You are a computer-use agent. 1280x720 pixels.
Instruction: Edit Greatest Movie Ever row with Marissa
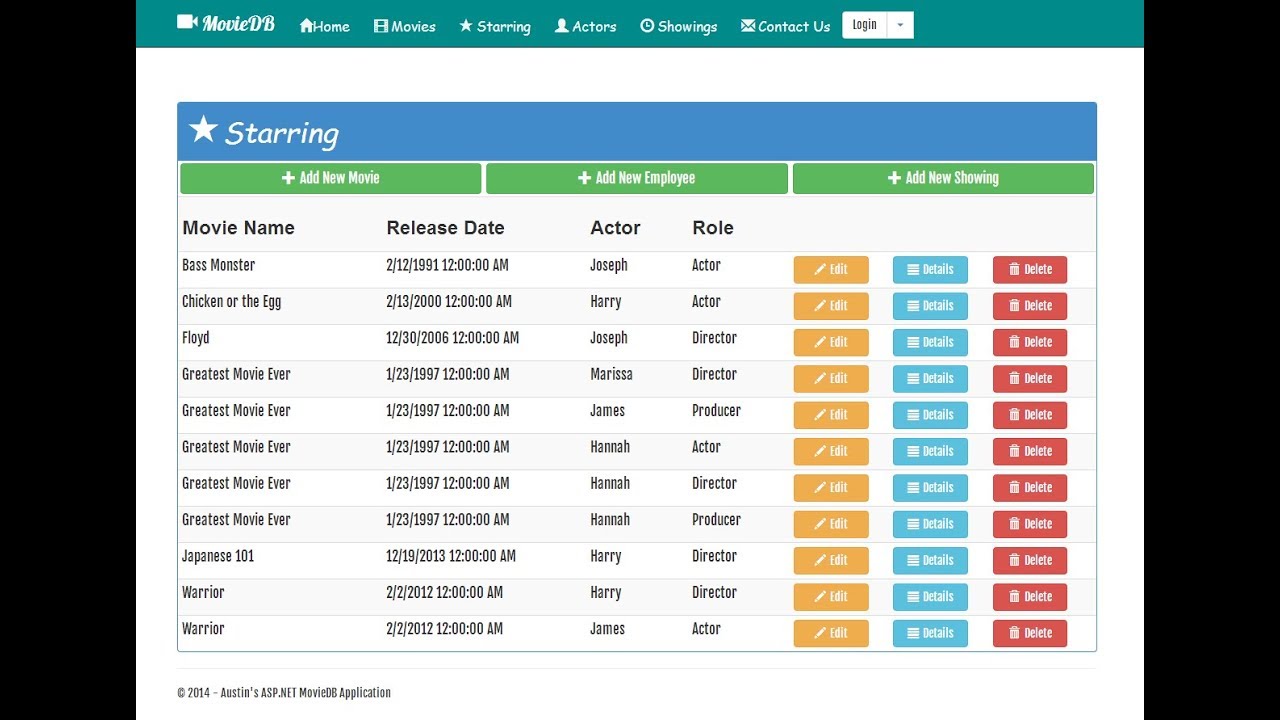pos(831,379)
